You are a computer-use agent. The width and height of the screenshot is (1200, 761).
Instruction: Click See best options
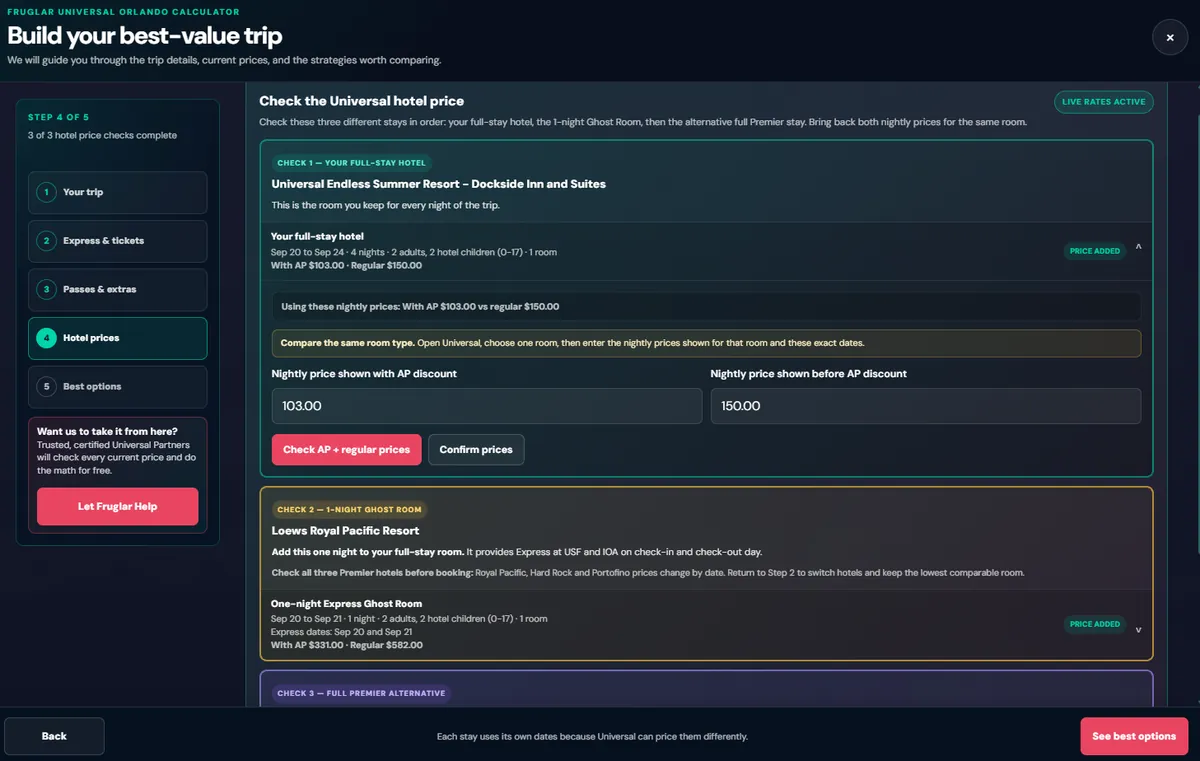[1134, 736]
